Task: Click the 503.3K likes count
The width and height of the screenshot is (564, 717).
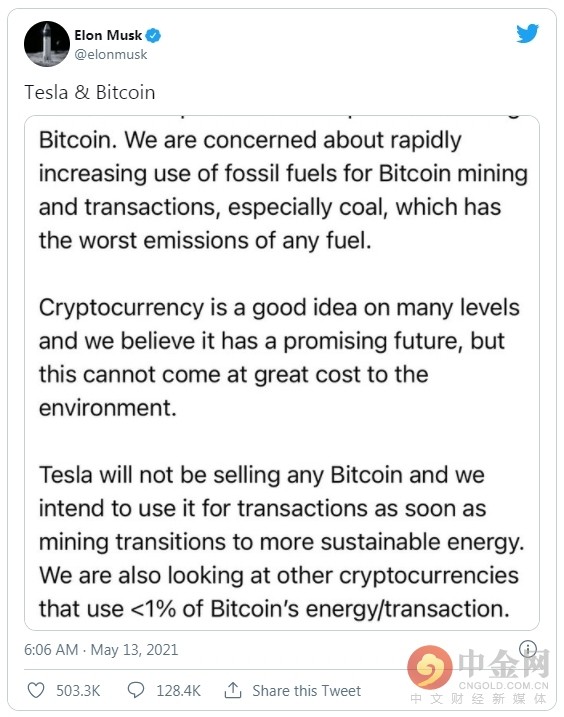Action: [x=78, y=690]
